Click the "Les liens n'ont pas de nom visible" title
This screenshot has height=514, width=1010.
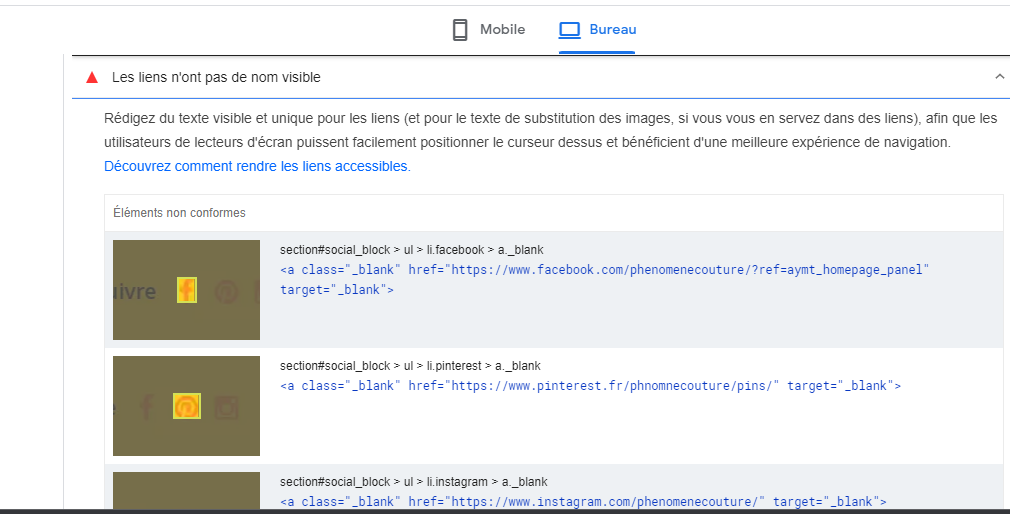[216, 77]
